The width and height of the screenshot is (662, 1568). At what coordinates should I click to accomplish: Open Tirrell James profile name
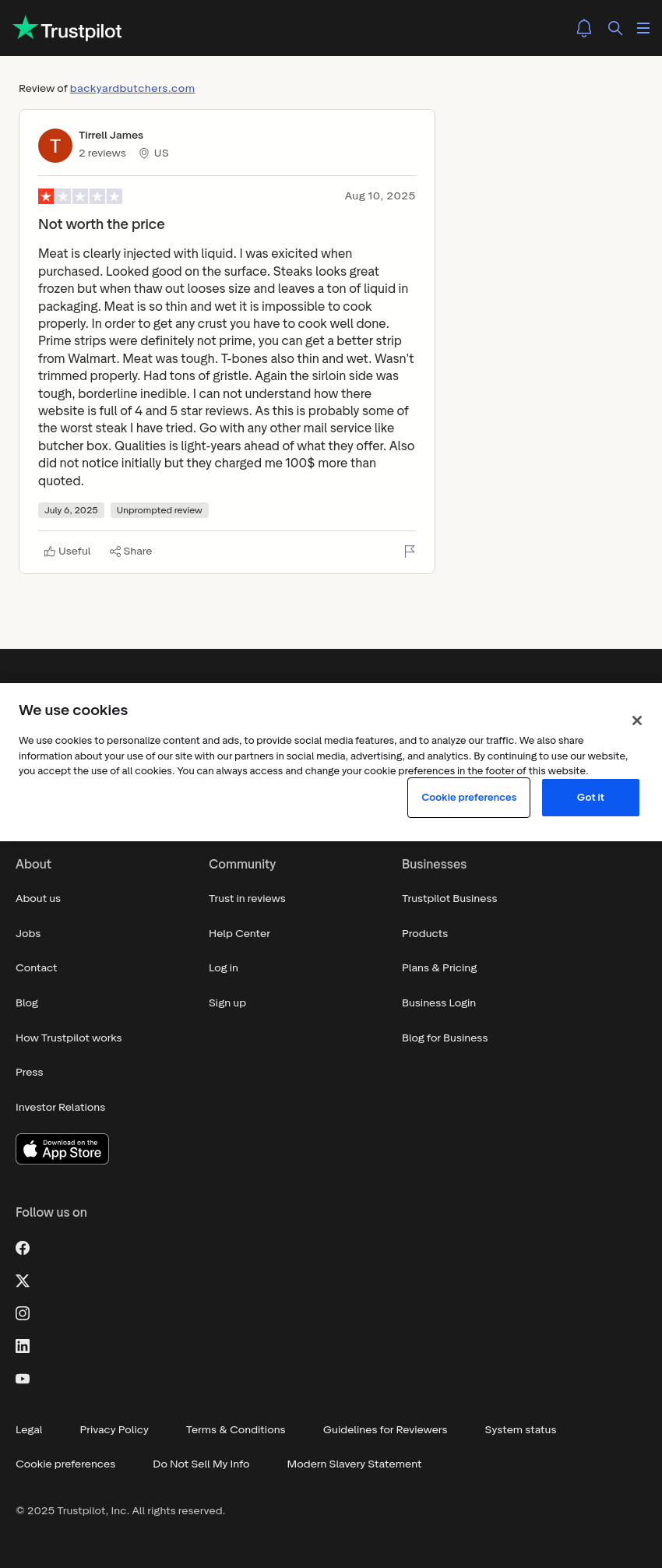[111, 136]
